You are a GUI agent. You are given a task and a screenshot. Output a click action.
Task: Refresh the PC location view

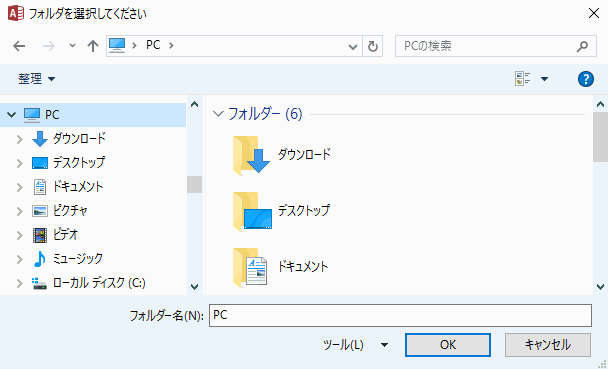[x=373, y=46]
